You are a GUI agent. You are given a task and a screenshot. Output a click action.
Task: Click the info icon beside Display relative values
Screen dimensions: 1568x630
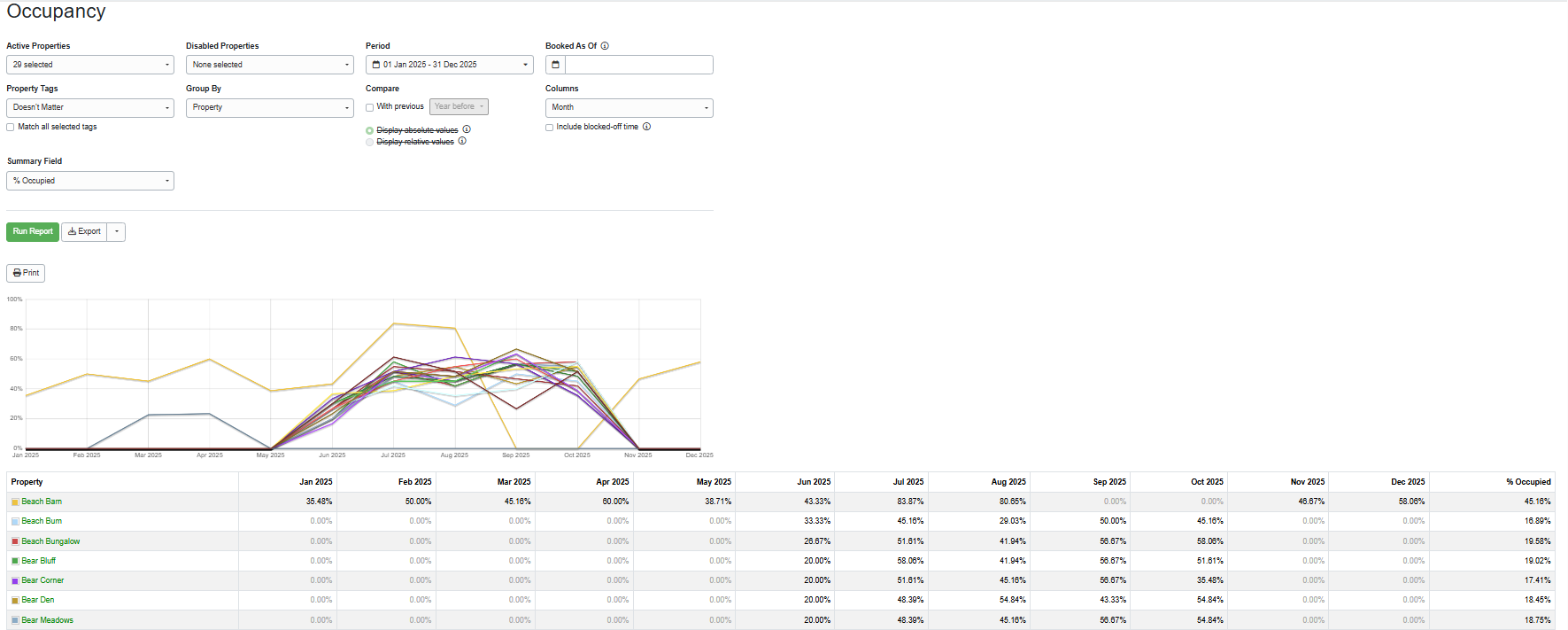point(462,141)
